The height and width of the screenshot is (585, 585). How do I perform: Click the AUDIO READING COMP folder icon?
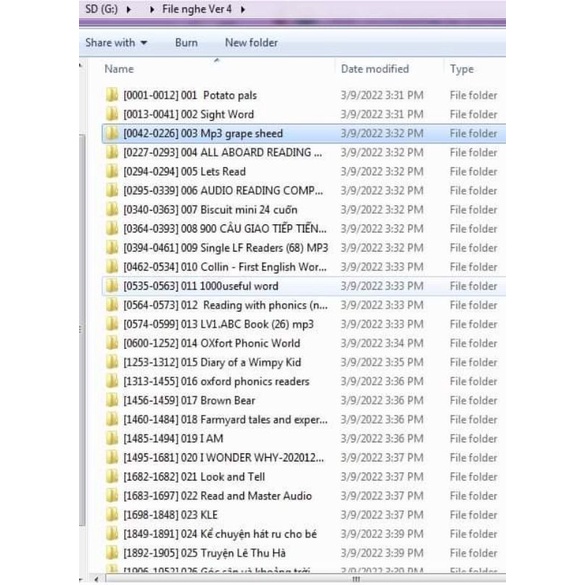click(112, 191)
